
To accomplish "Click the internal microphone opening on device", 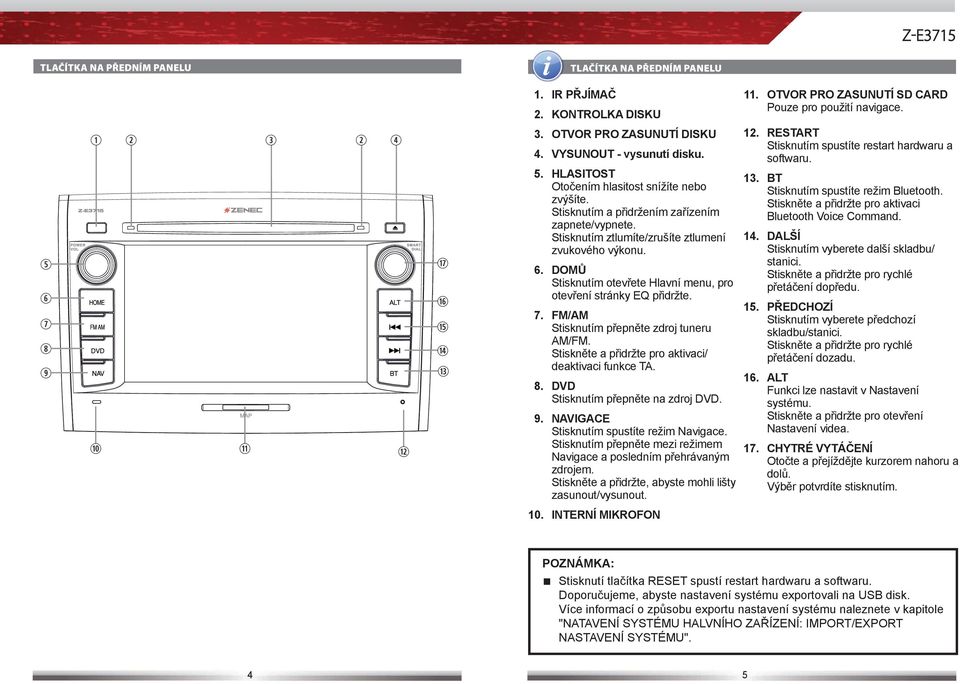I will tap(97, 402).
